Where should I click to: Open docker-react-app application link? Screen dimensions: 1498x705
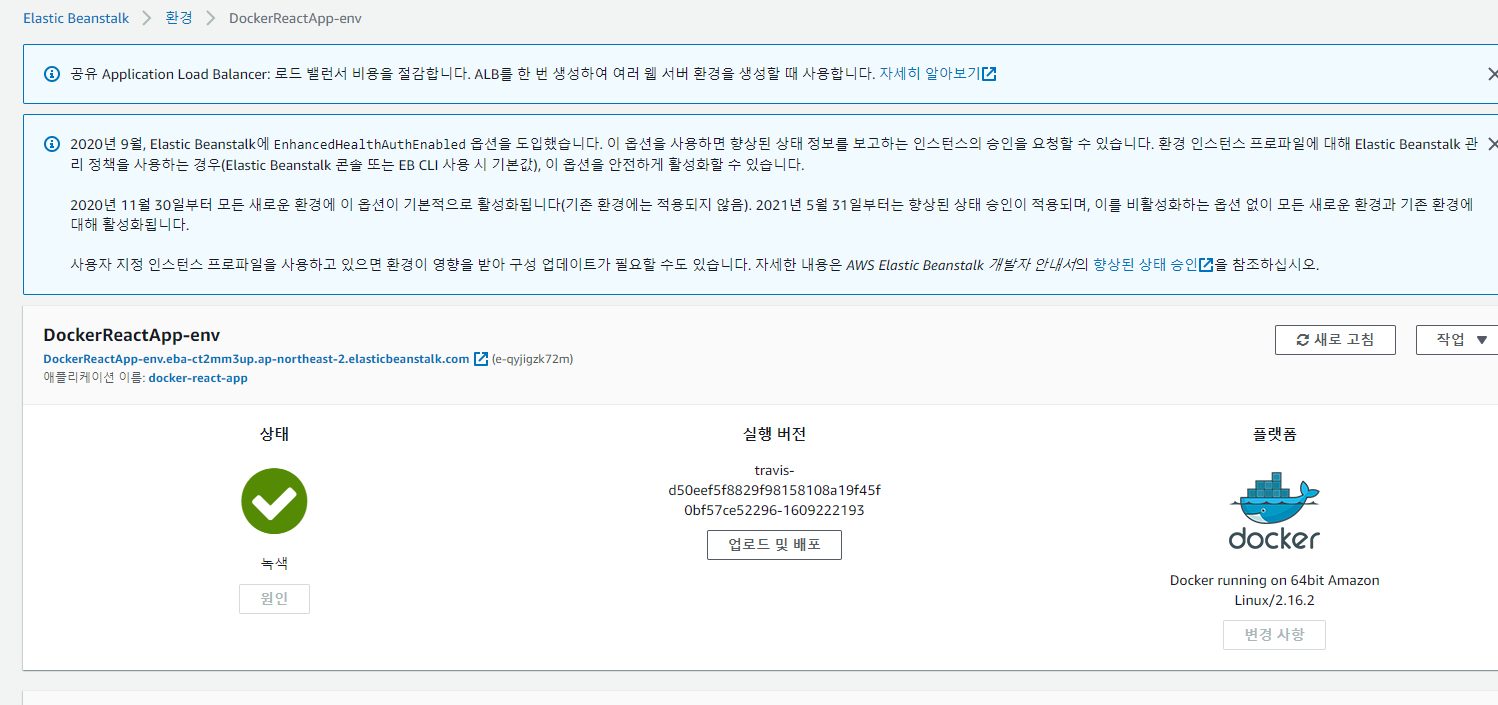(198, 378)
